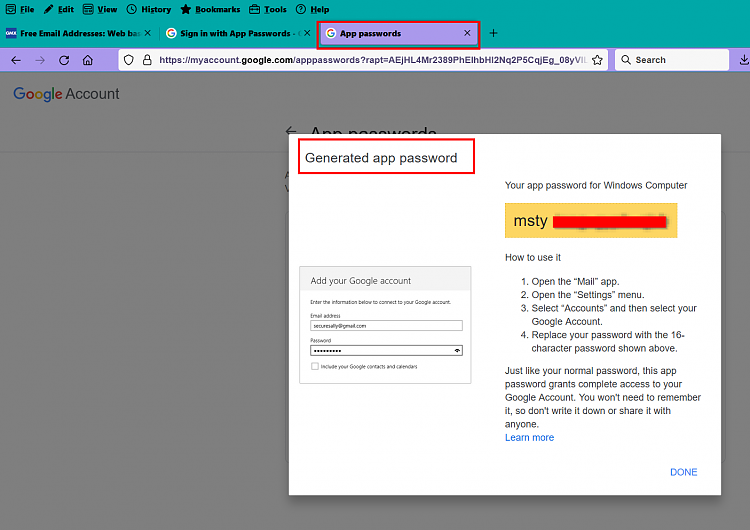Go to browser home page
The height and width of the screenshot is (530, 750).
88,60
